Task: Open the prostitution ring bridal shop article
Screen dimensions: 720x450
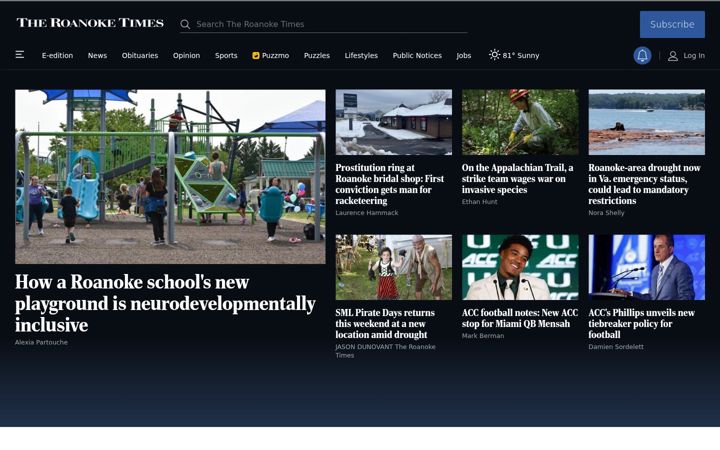Action: pyautogui.click(x=389, y=184)
